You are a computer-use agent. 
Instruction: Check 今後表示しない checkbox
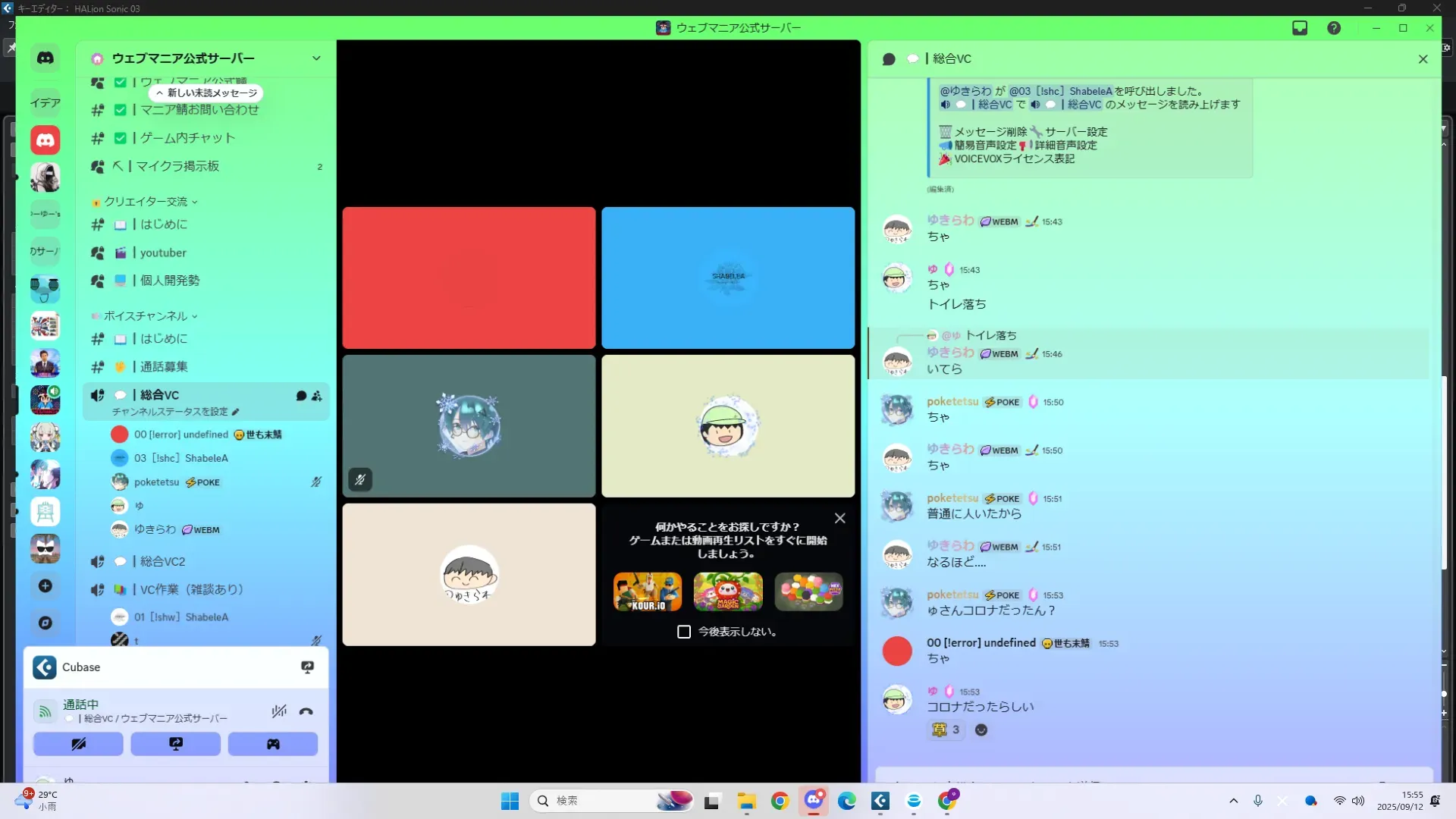pyautogui.click(x=684, y=632)
